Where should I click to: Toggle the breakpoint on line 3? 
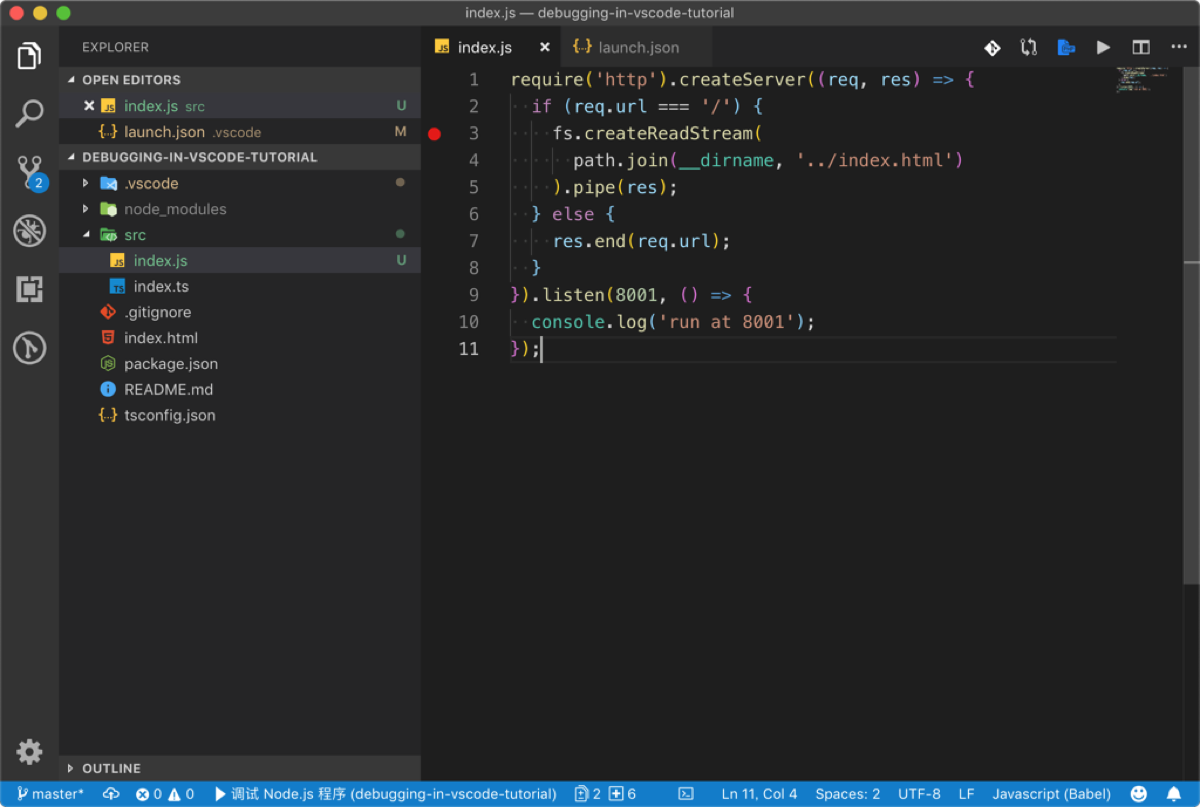pos(434,133)
